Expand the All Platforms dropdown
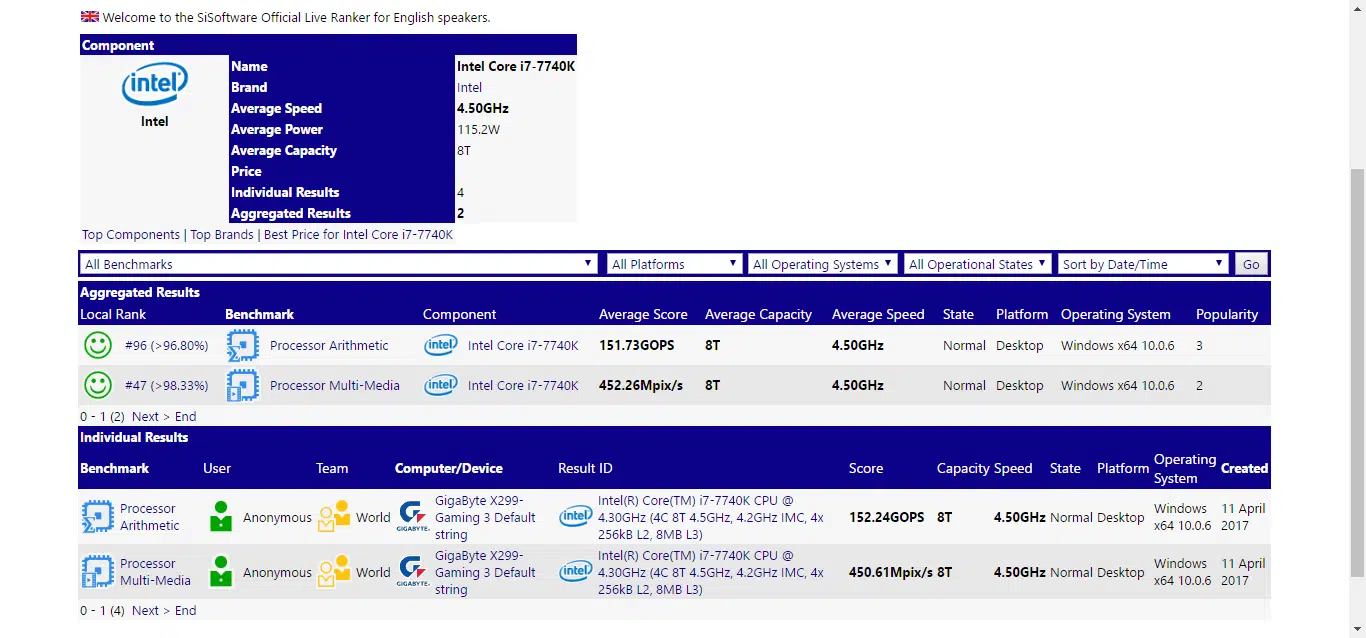This screenshot has width=1366, height=638. [673, 264]
